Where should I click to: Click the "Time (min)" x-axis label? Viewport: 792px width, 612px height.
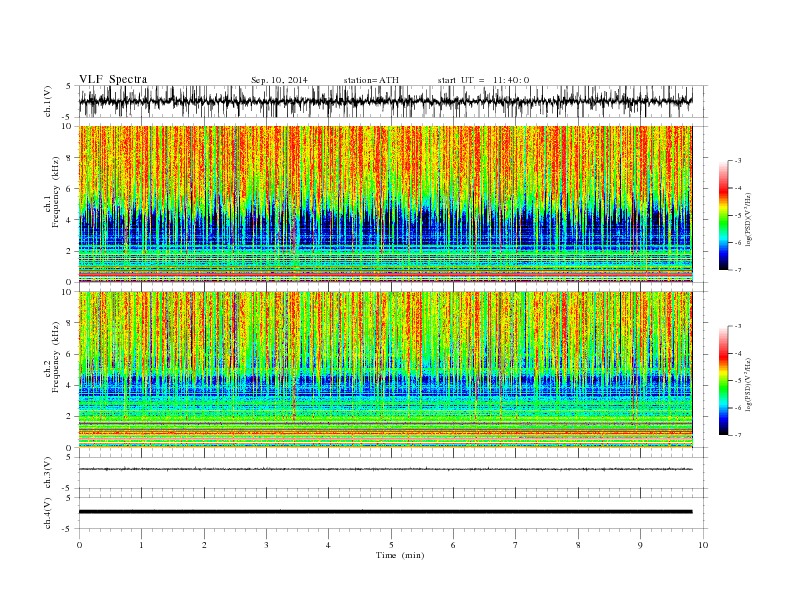pos(400,555)
